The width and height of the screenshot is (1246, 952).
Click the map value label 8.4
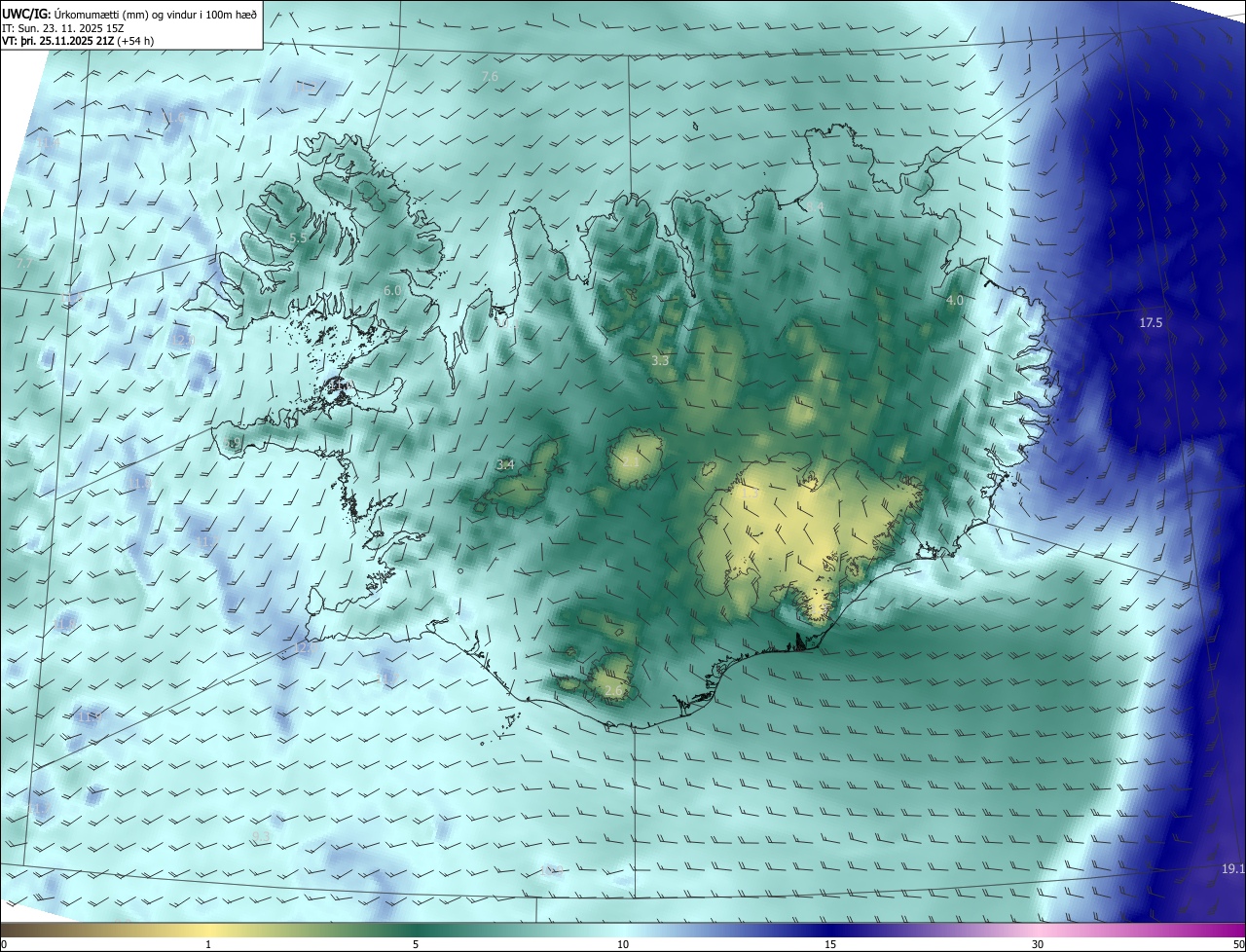point(814,207)
